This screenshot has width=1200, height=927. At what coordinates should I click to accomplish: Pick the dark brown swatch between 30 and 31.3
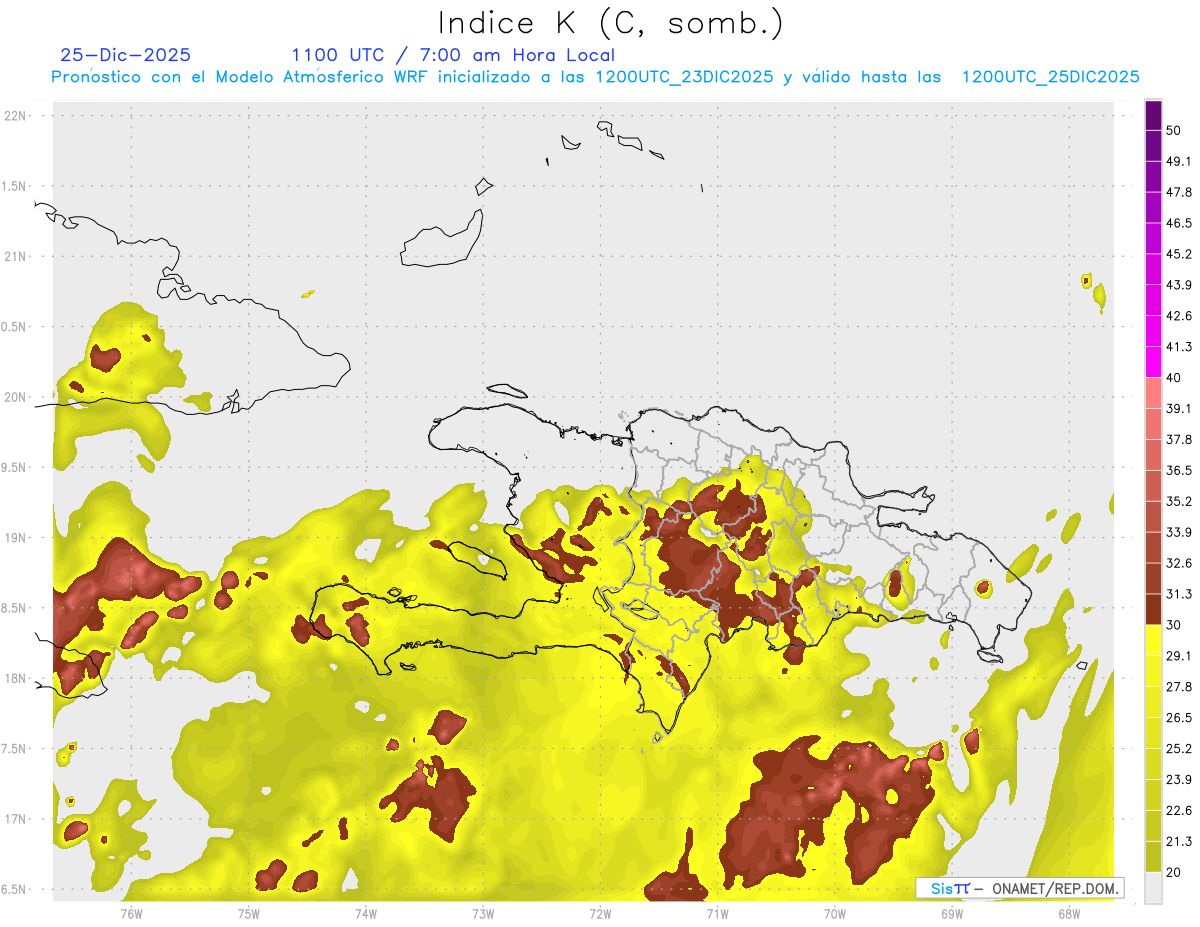coord(1153,610)
